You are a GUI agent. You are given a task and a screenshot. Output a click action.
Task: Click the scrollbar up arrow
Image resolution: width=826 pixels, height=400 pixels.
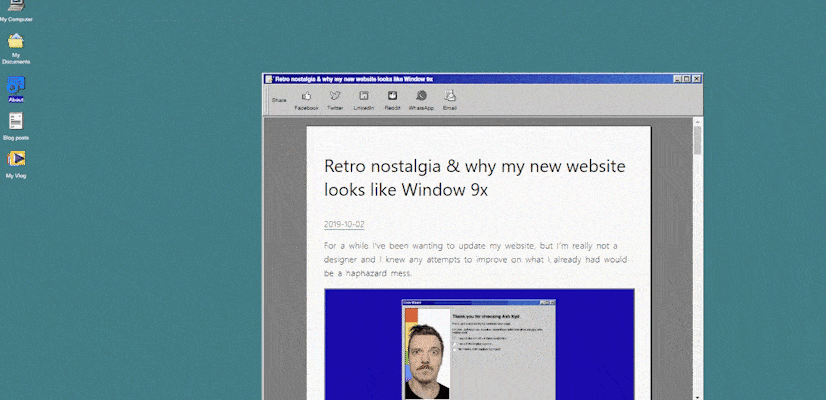coord(697,121)
